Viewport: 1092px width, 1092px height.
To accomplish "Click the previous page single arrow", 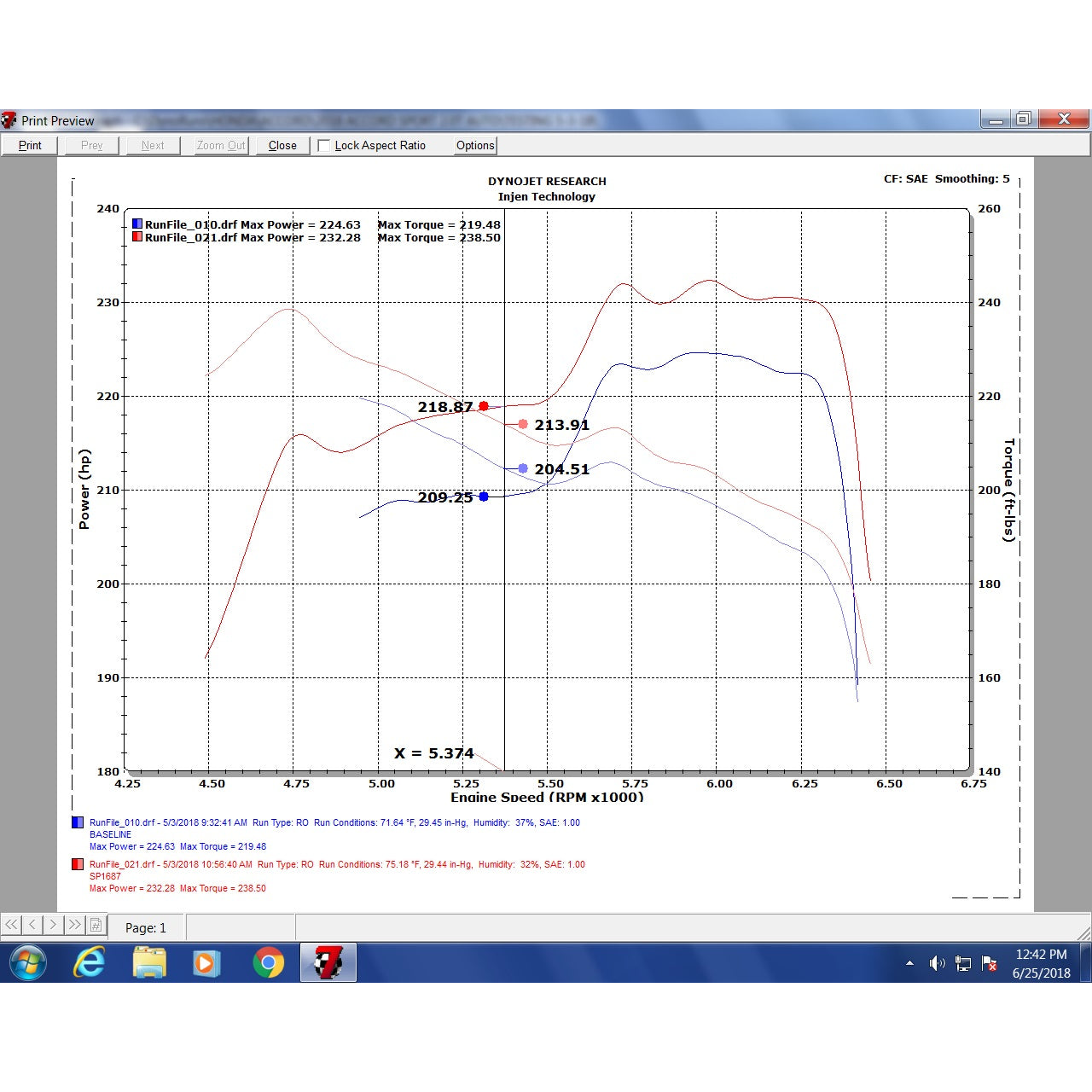I will (32, 925).
